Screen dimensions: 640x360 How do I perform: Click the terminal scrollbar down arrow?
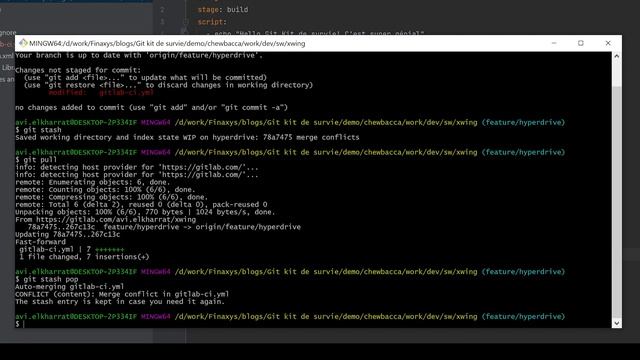(x=617, y=323)
